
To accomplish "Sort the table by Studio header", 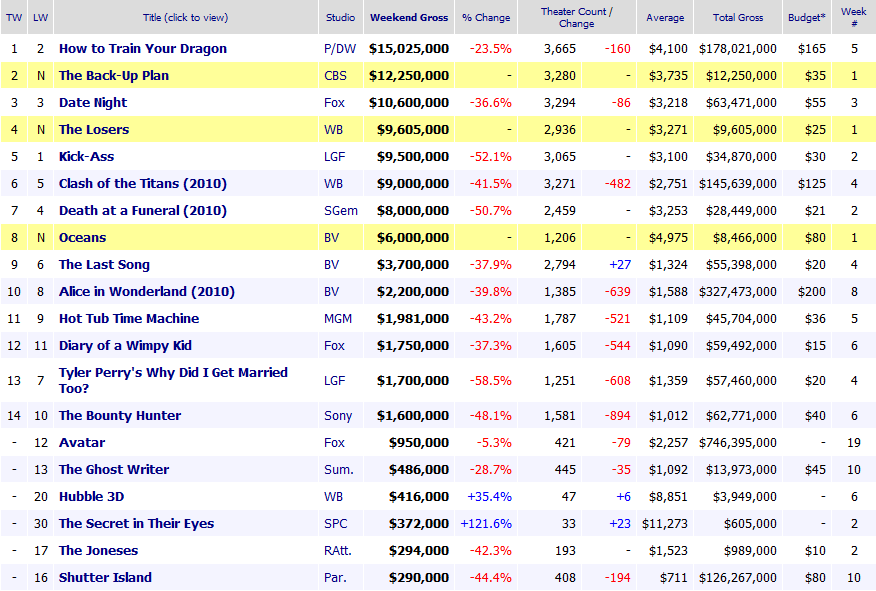I will [x=340, y=17].
